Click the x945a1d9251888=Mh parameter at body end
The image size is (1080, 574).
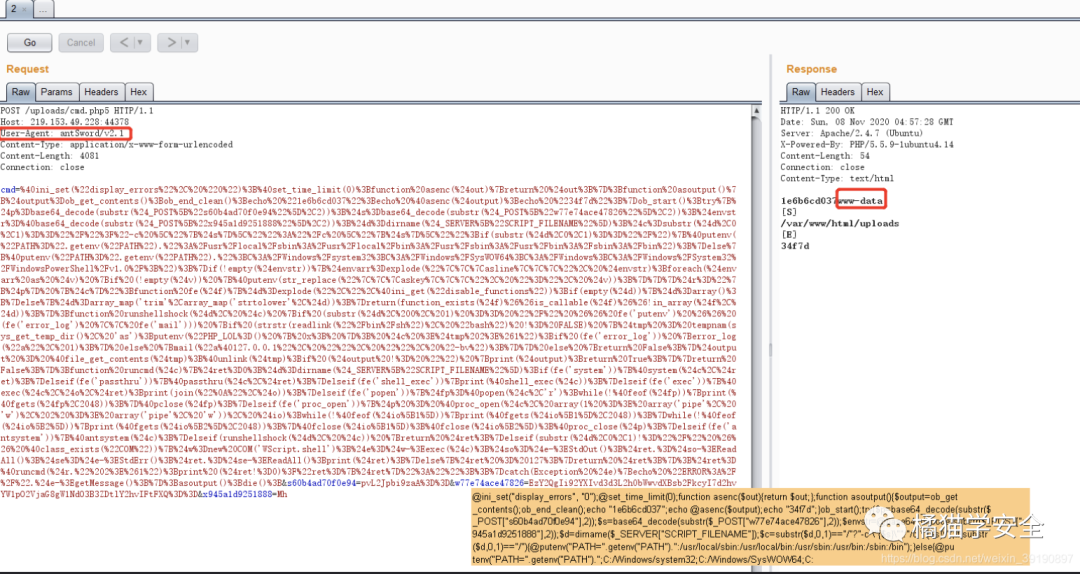(243, 494)
